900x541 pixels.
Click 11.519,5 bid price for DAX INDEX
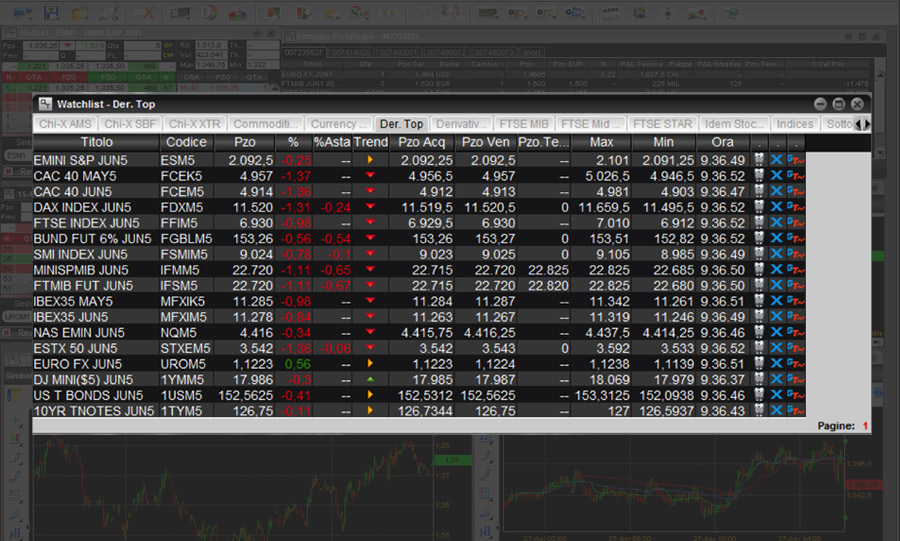click(427, 208)
